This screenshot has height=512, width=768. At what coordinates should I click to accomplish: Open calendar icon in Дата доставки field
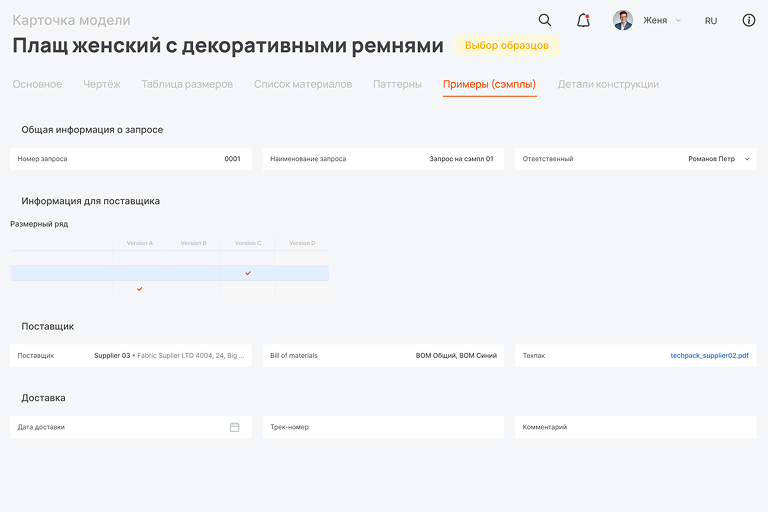click(235, 427)
